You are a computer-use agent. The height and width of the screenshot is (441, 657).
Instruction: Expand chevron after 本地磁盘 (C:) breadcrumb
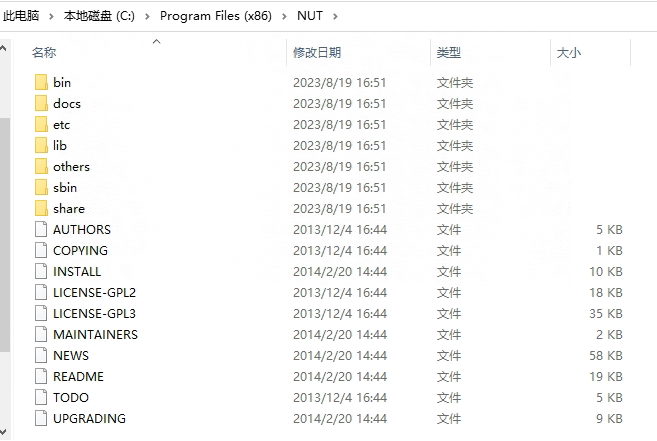click(x=147, y=16)
